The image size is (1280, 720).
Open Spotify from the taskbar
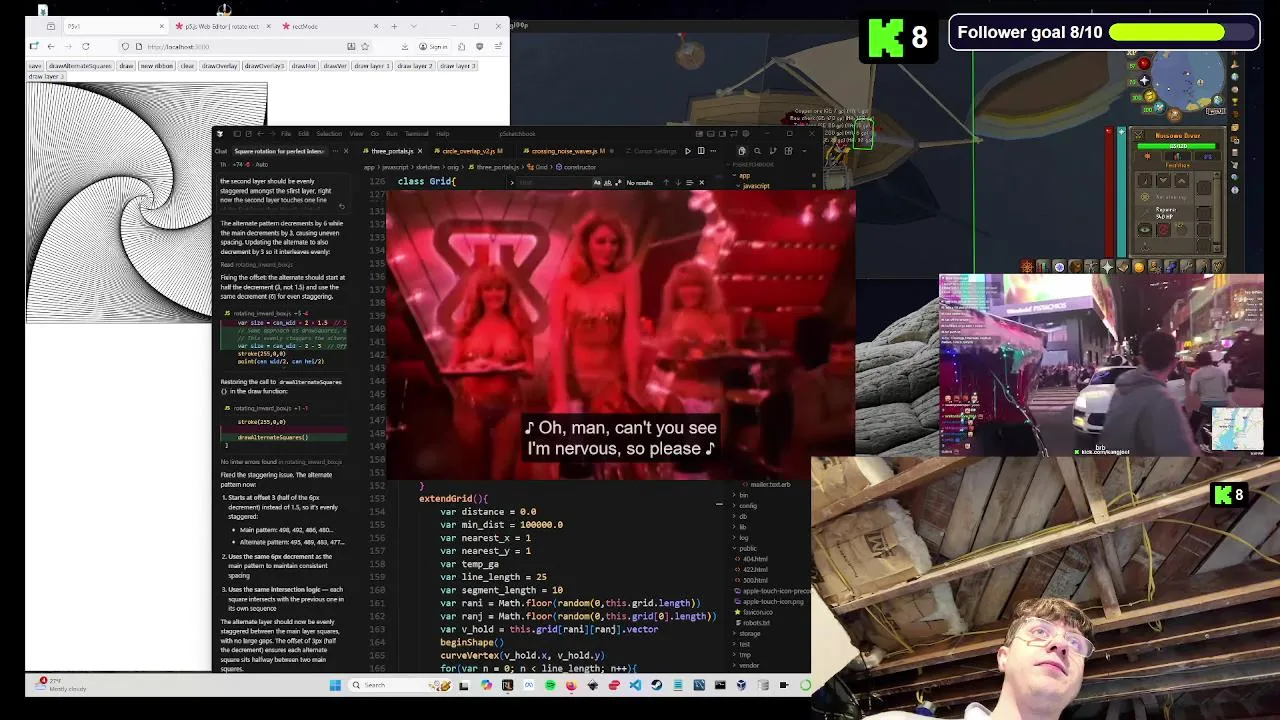click(x=550, y=685)
